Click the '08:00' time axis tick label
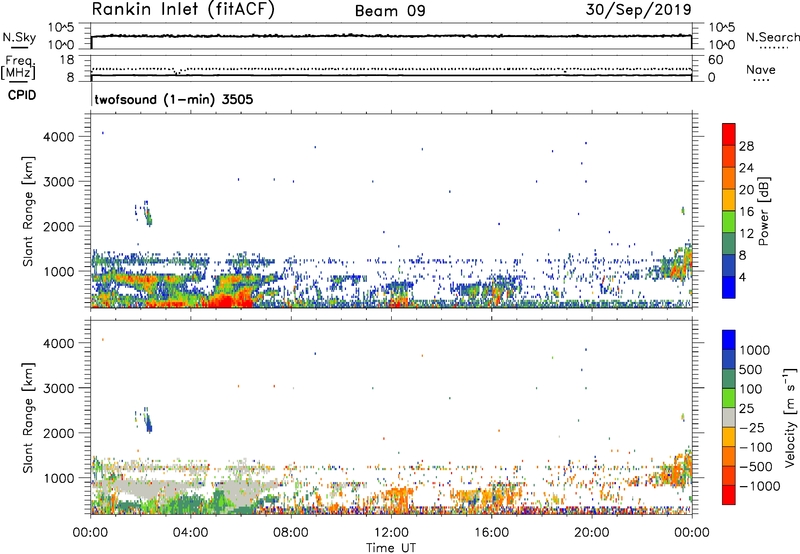Screen dimensions: 800x554 pyautogui.click(x=291, y=533)
